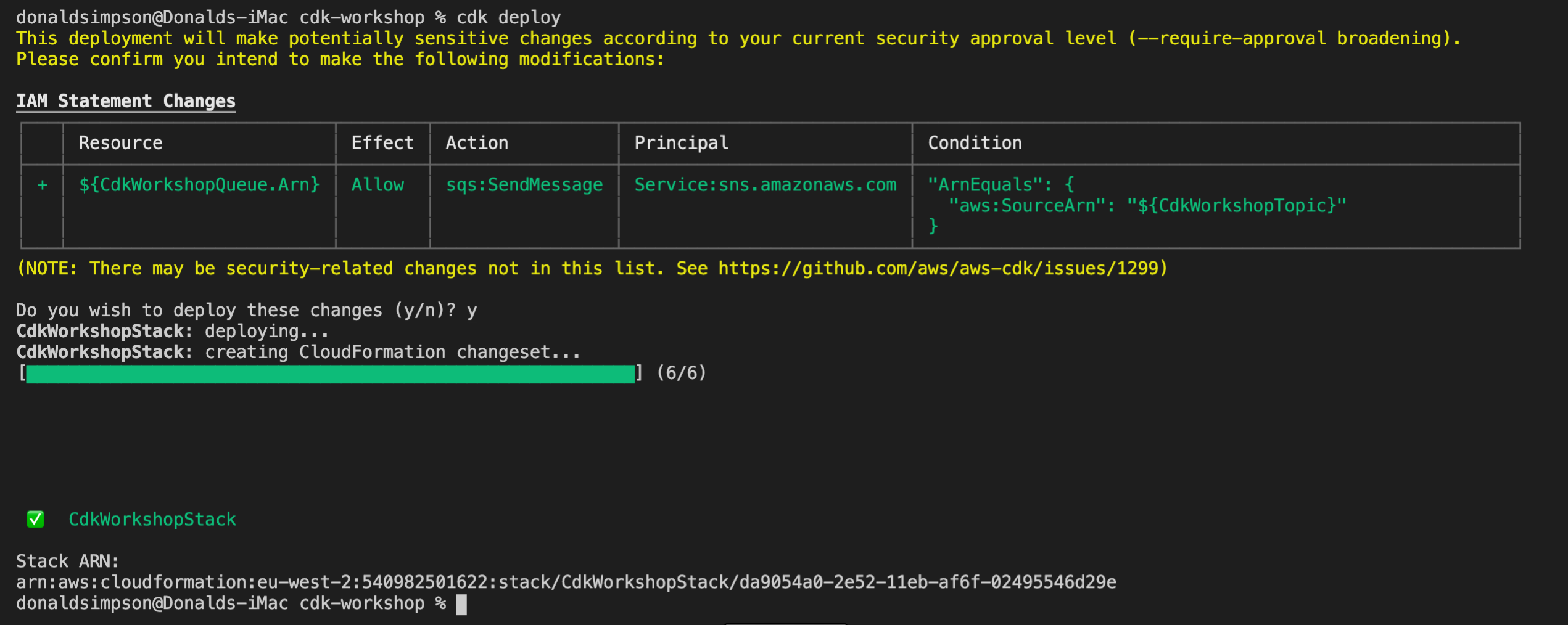Screen dimensions: 1568x625
Task: Click the green CdkWorkshopStack success label
Action: point(152,520)
